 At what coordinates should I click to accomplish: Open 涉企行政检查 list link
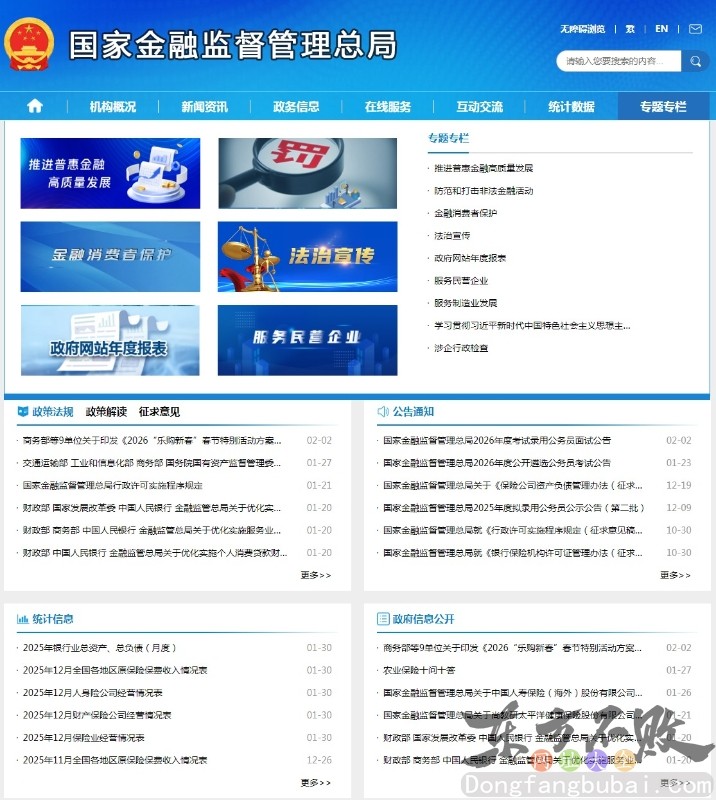[461, 348]
